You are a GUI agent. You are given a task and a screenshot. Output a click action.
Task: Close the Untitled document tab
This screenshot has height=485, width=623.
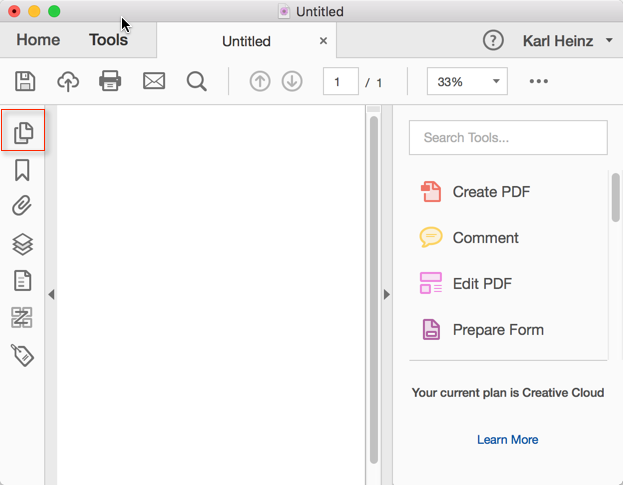coord(323,41)
